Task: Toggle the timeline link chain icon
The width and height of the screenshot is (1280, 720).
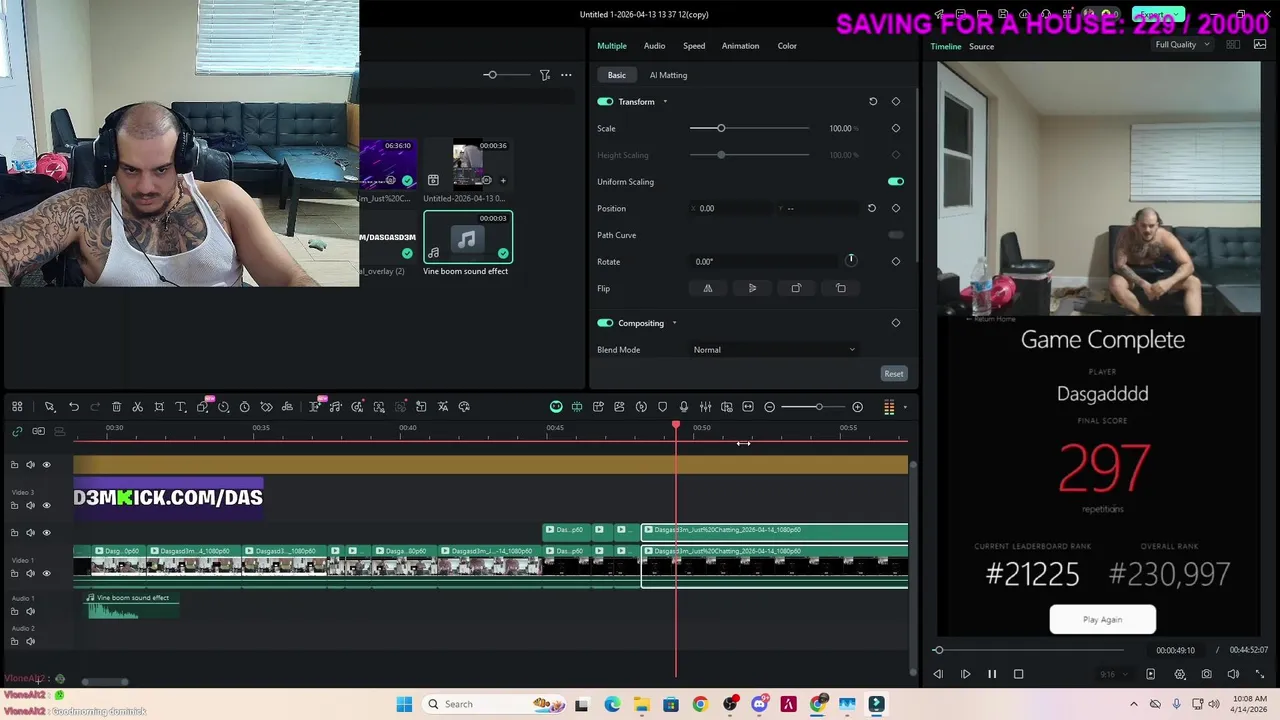Action: click(17, 431)
